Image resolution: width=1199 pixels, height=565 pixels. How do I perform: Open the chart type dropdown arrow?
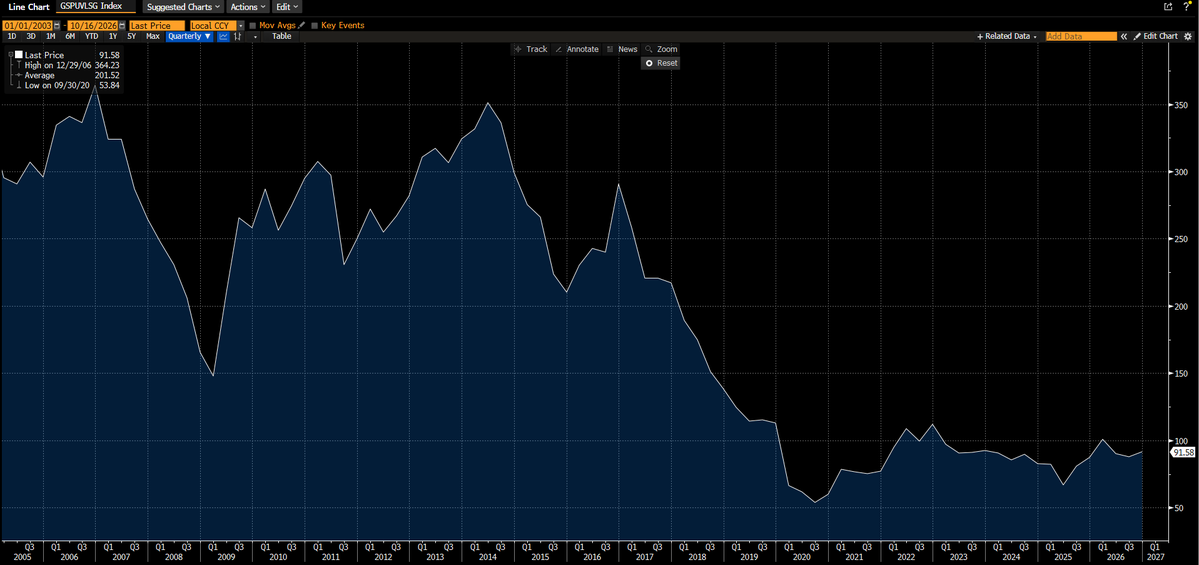tap(255, 36)
